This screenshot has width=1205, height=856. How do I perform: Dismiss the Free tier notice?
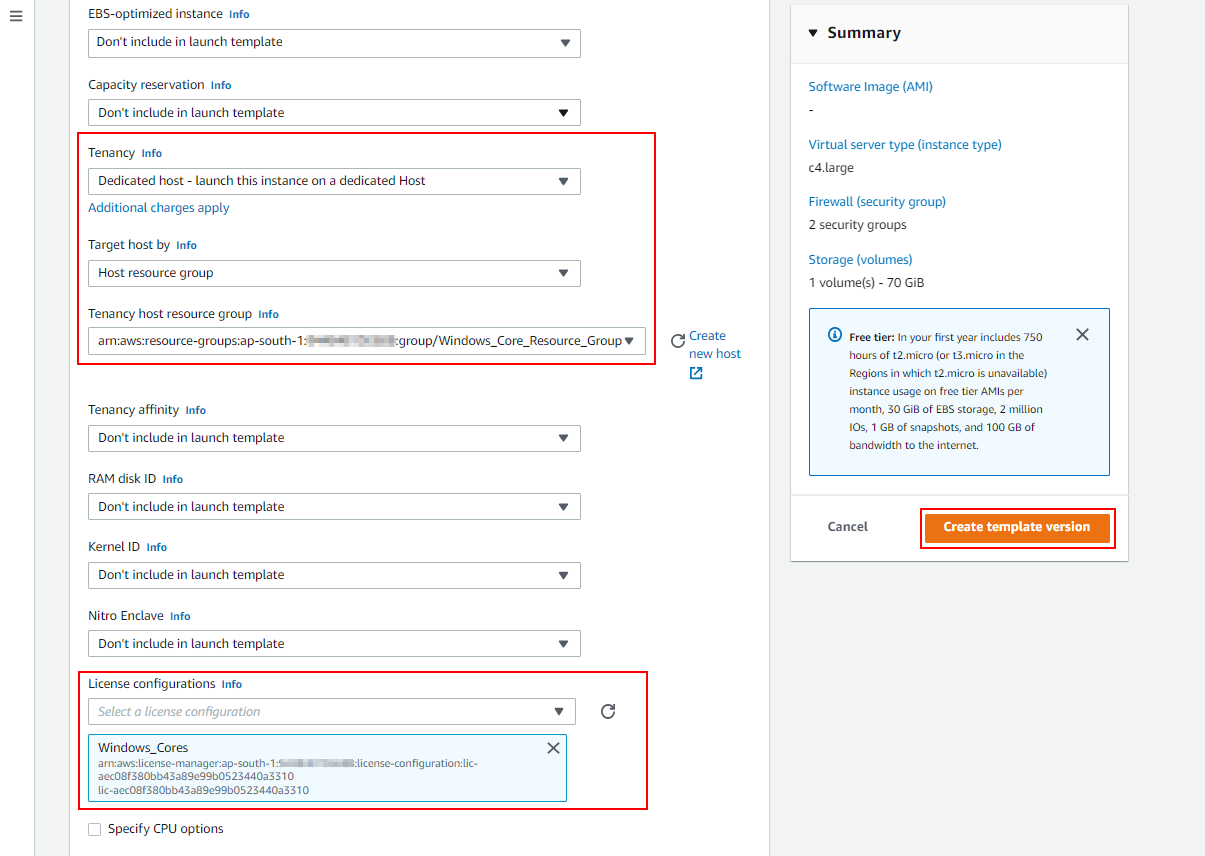(1082, 334)
